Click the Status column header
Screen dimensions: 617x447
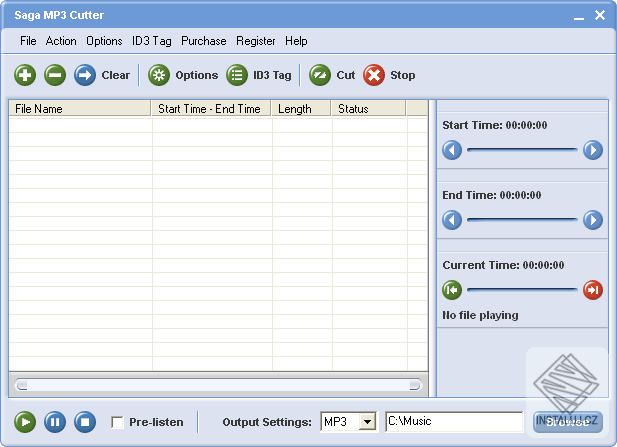click(368, 108)
